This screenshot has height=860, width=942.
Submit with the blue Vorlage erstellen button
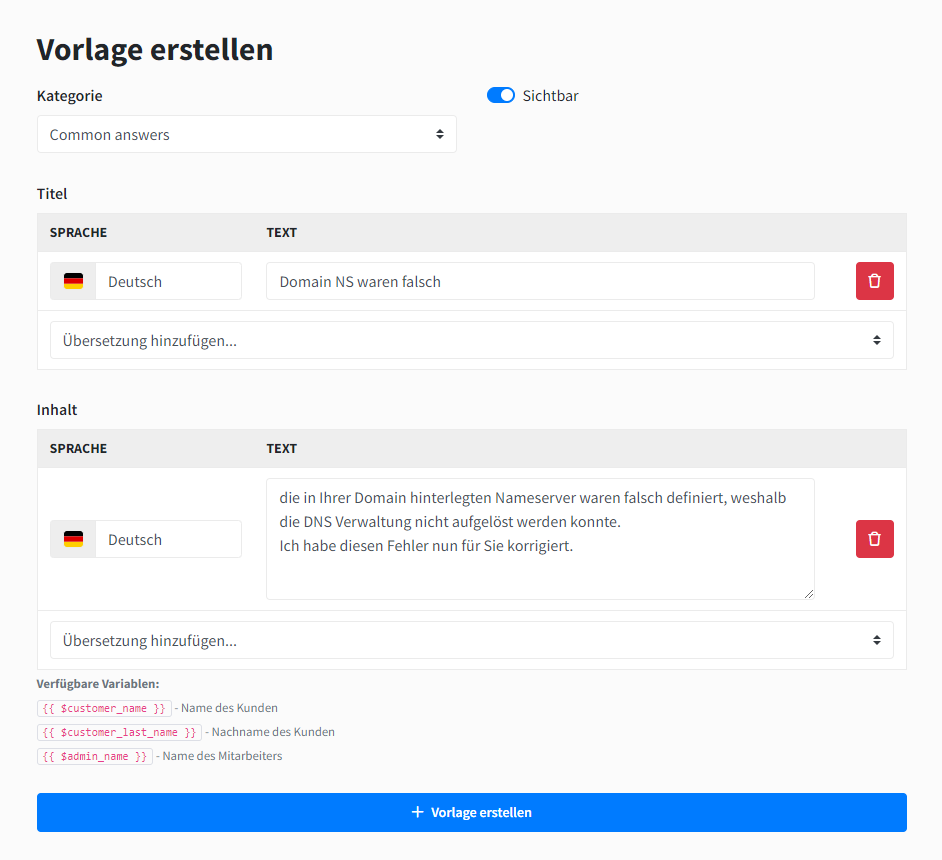(471, 812)
